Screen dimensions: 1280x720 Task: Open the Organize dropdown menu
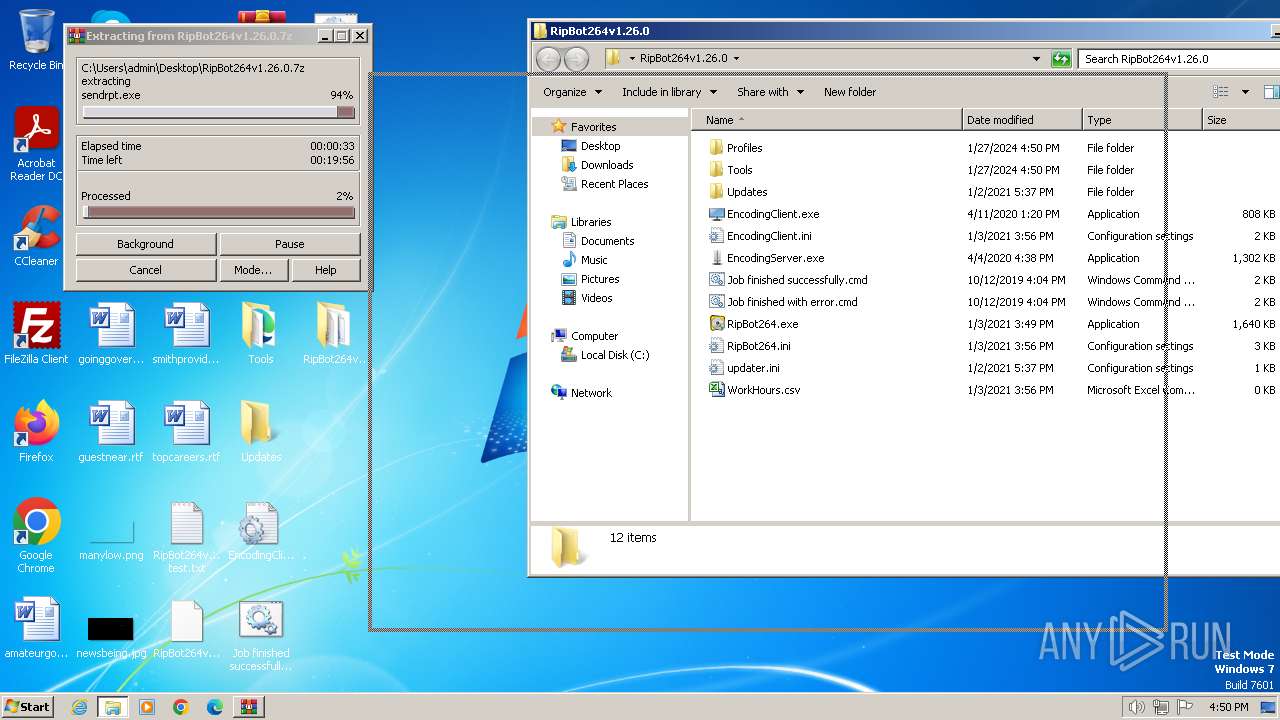pyautogui.click(x=573, y=92)
